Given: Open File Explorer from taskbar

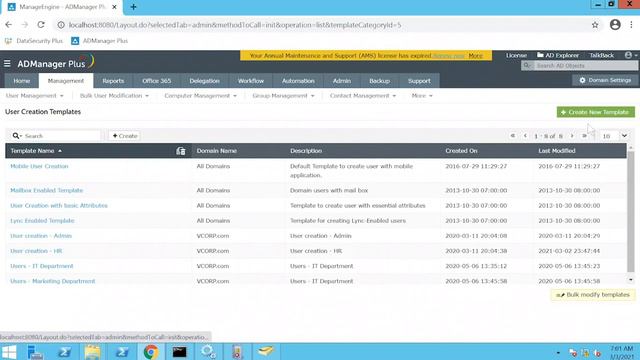Looking at the screenshot, I should (x=93, y=351).
